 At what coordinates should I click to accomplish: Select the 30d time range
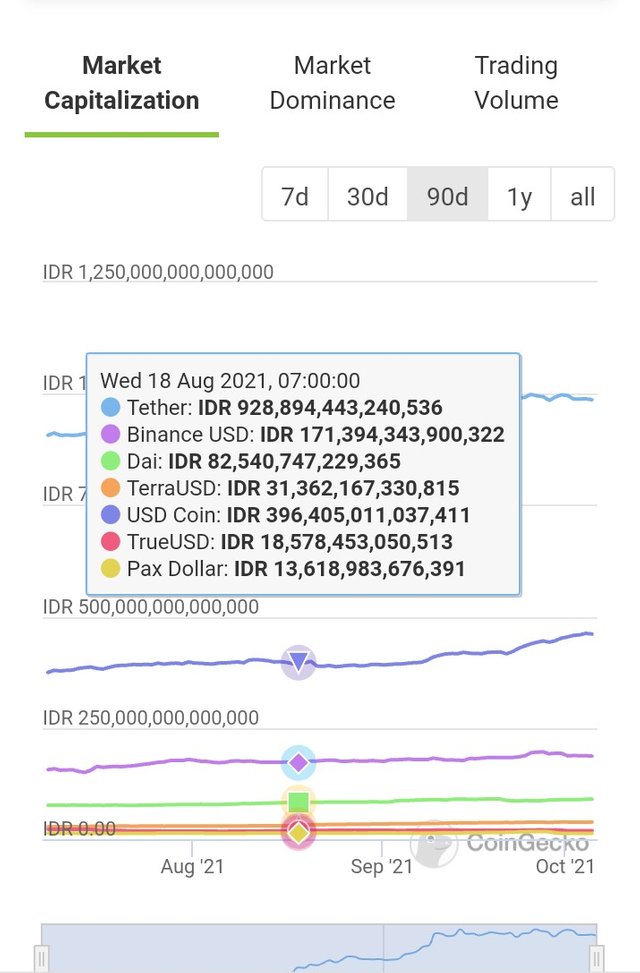(x=367, y=196)
